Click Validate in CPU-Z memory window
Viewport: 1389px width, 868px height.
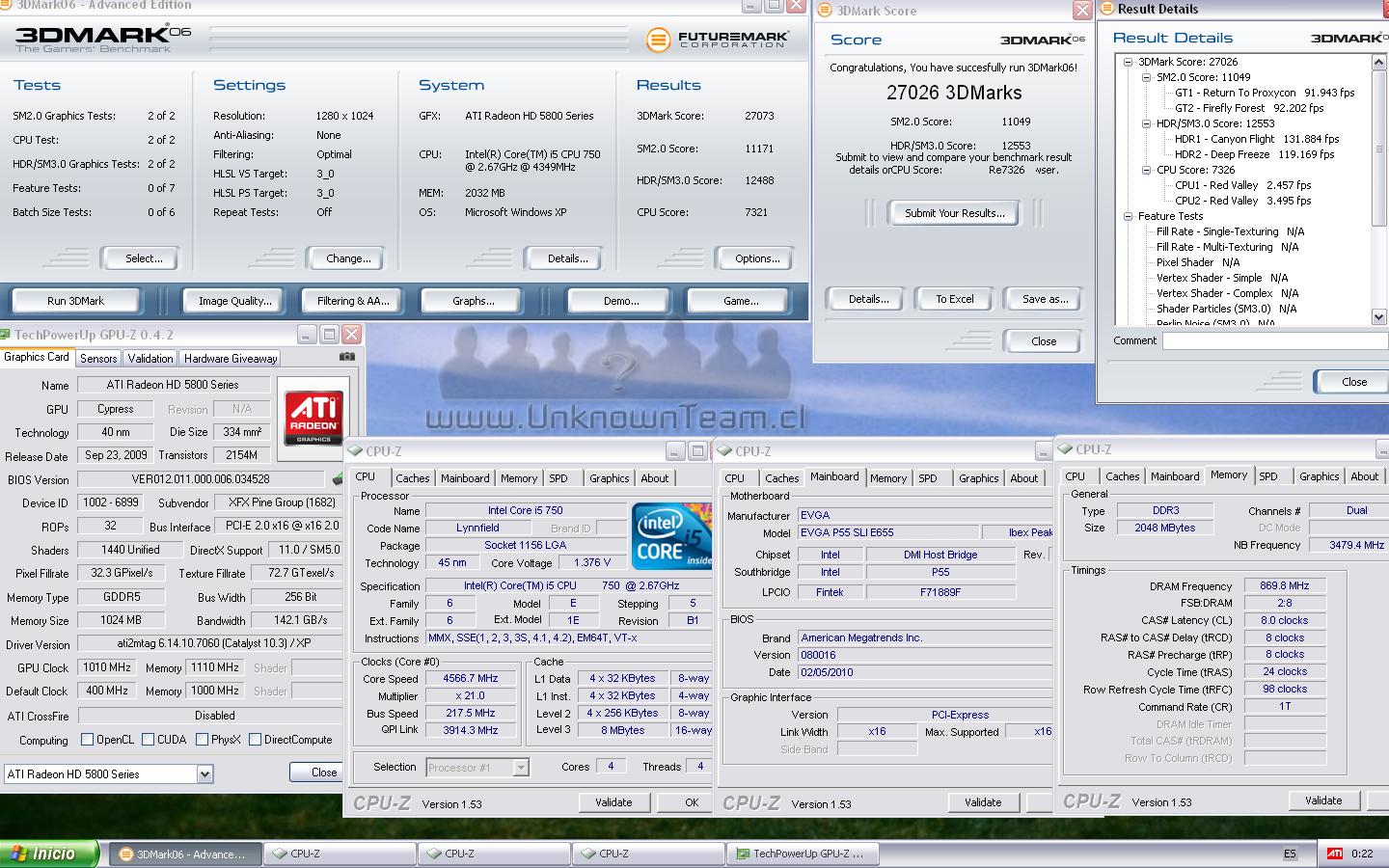[x=1323, y=800]
